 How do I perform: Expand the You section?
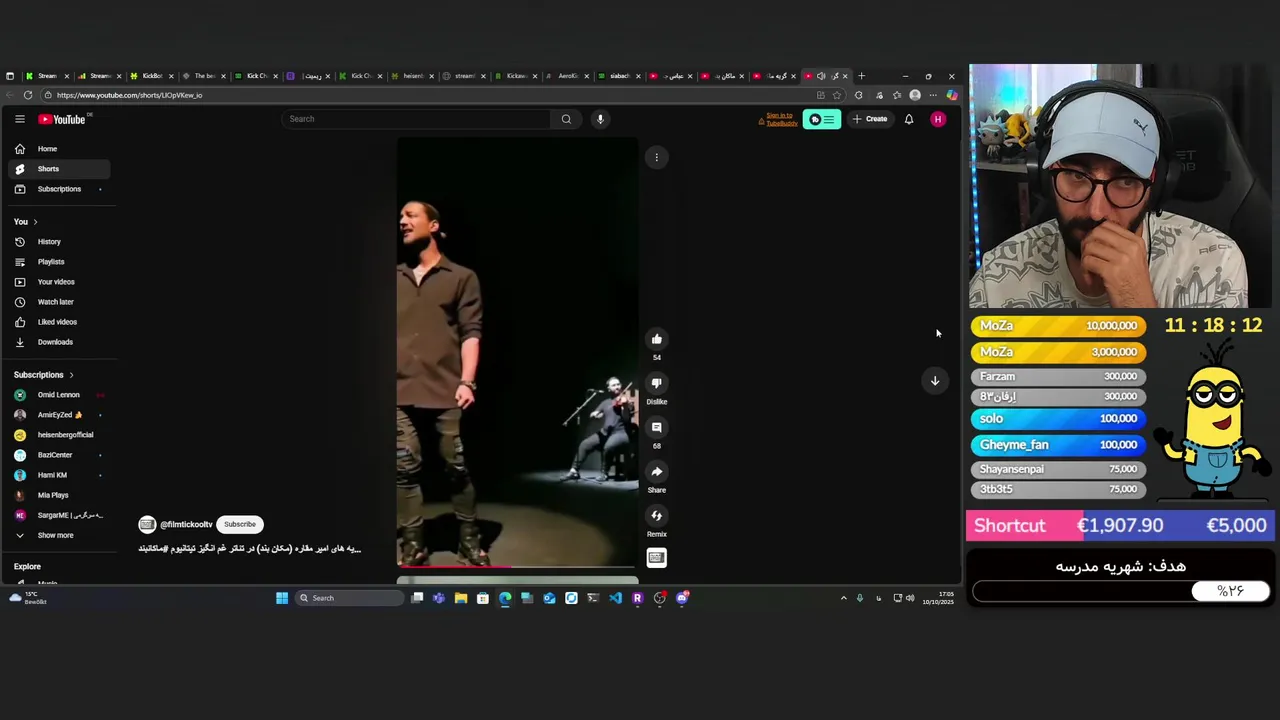click(26, 222)
